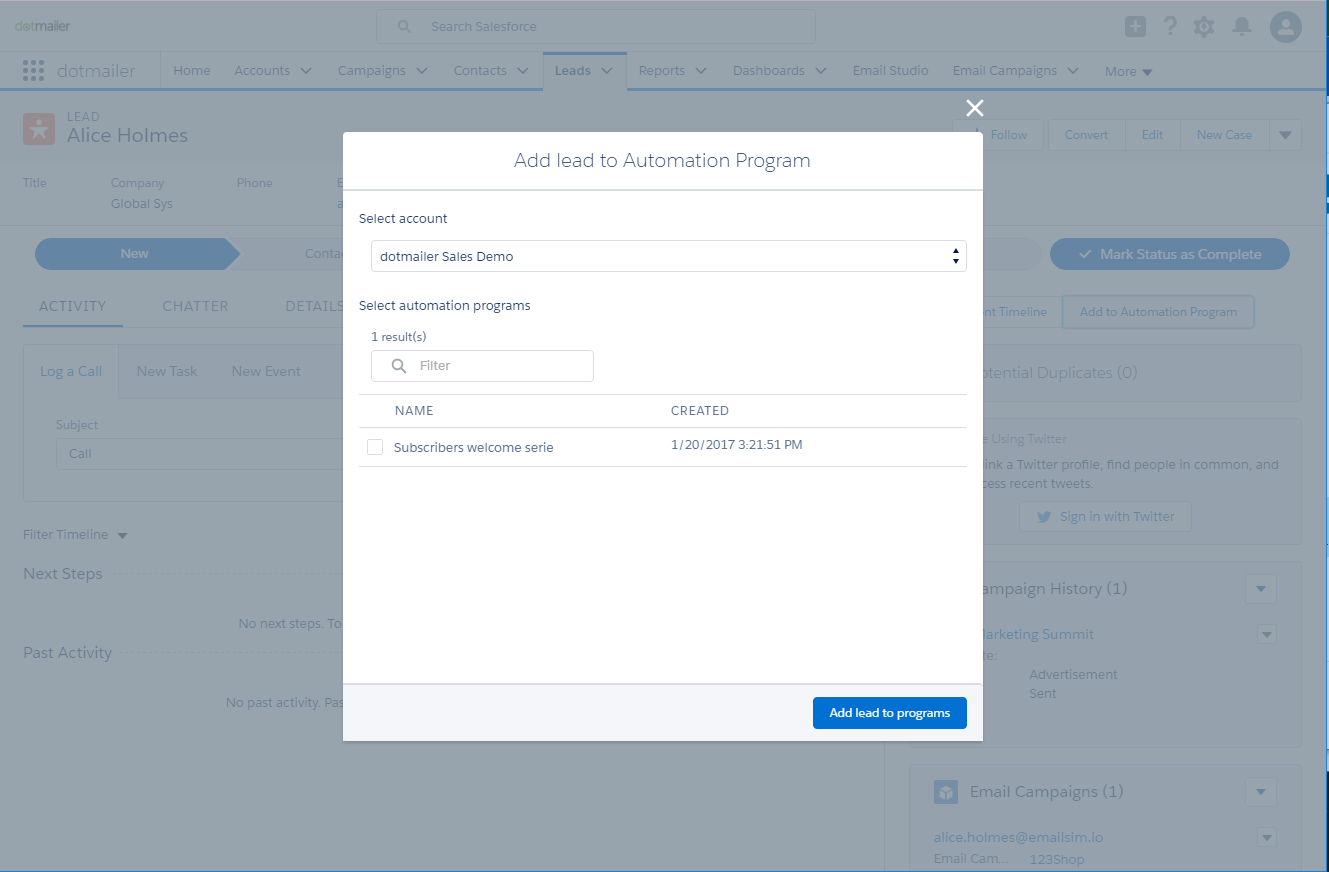Open notifications via the bell icon
Screen dimensions: 1329x872
click(1242, 26)
